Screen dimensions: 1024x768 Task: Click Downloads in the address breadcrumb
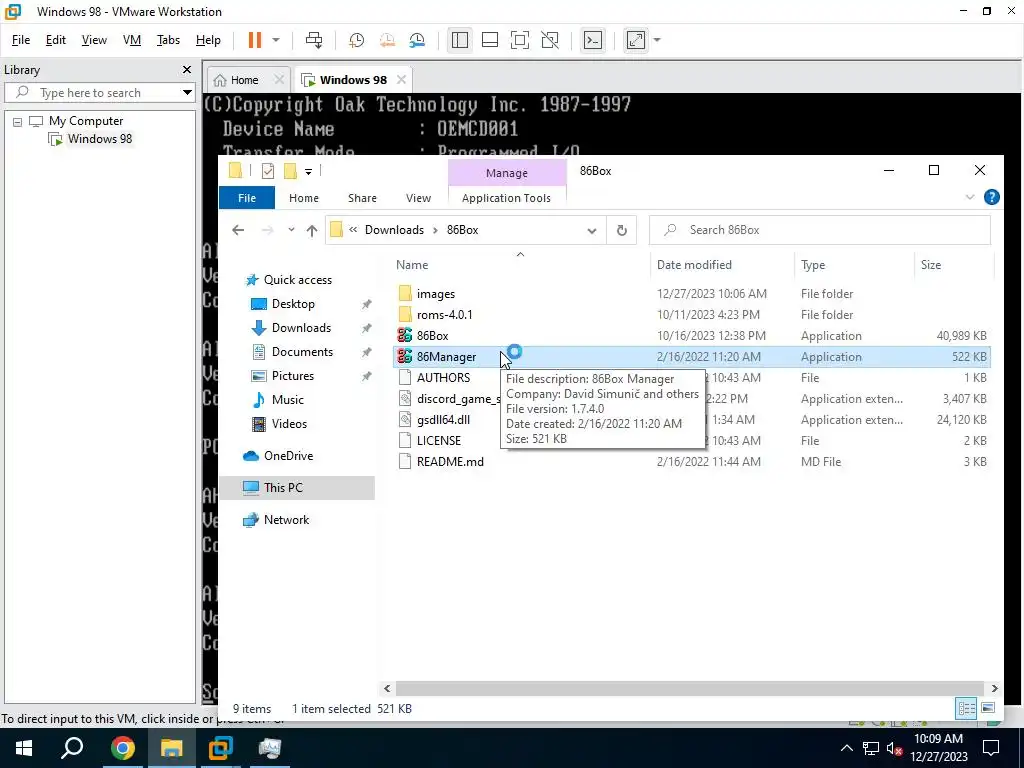[x=394, y=230]
